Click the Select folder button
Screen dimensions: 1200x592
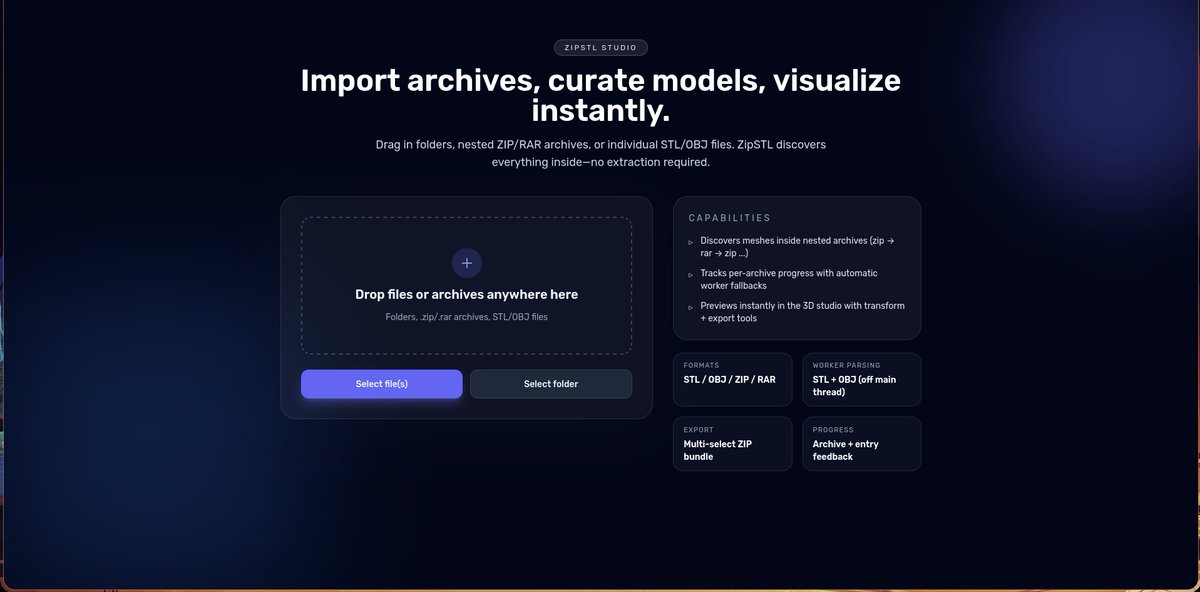pos(551,384)
